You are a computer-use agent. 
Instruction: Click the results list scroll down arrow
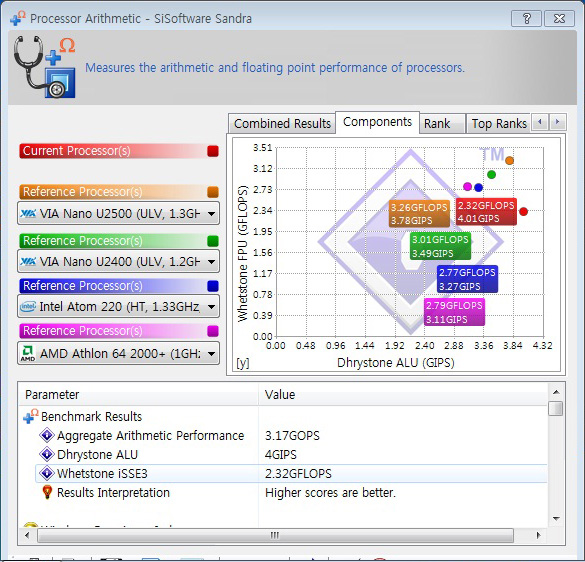click(x=556, y=519)
